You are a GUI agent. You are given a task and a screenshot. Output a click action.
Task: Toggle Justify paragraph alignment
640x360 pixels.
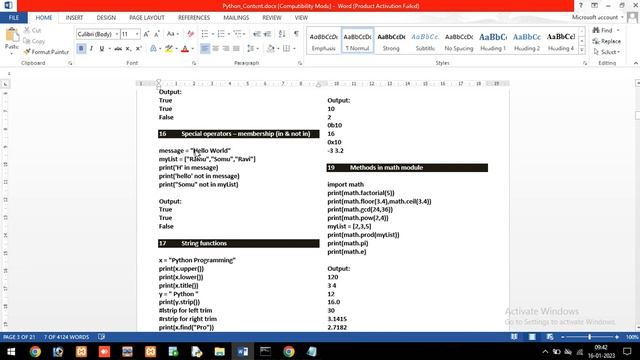pos(236,49)
